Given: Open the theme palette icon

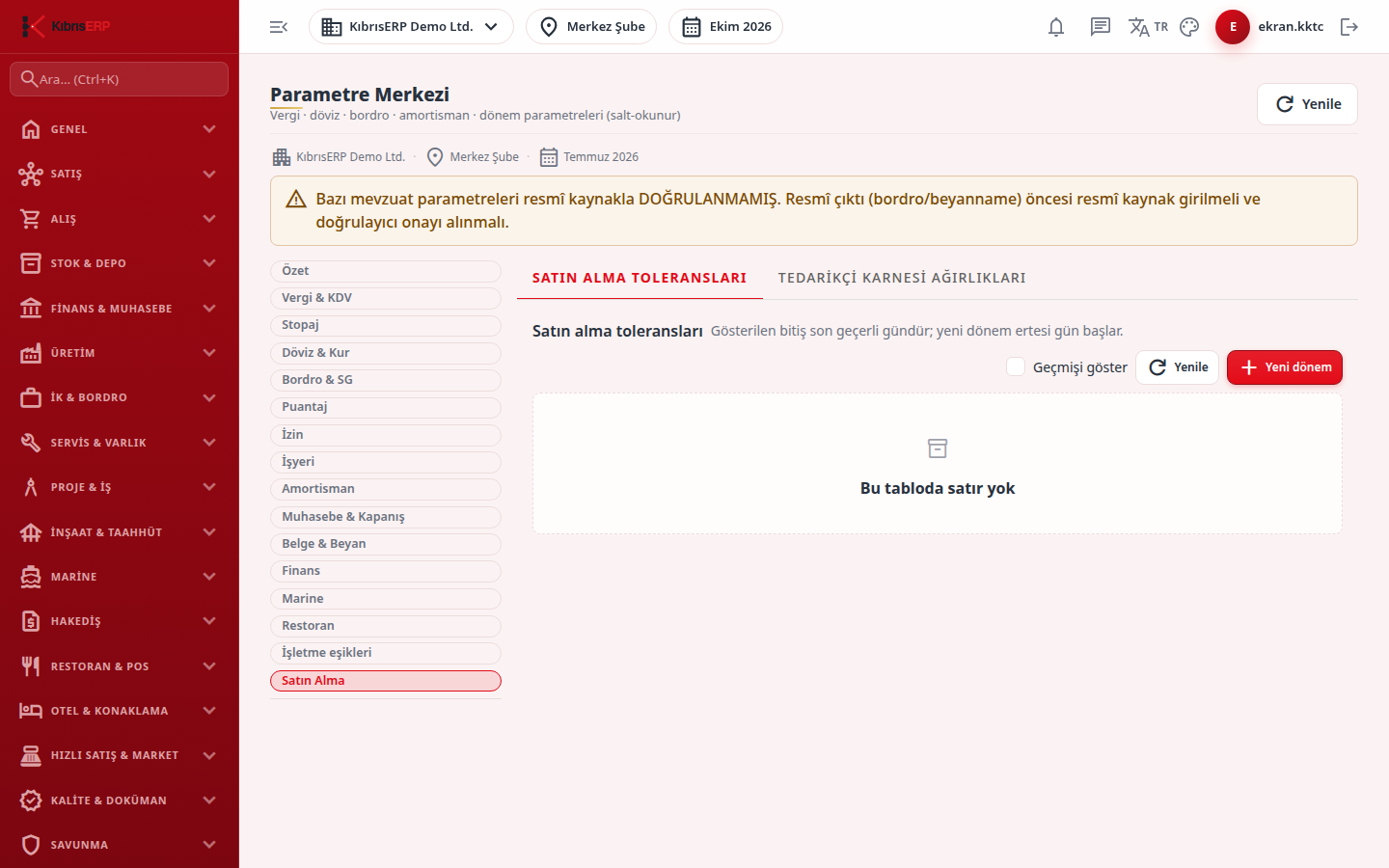Looking at the screenshot, I should 1189,27.
